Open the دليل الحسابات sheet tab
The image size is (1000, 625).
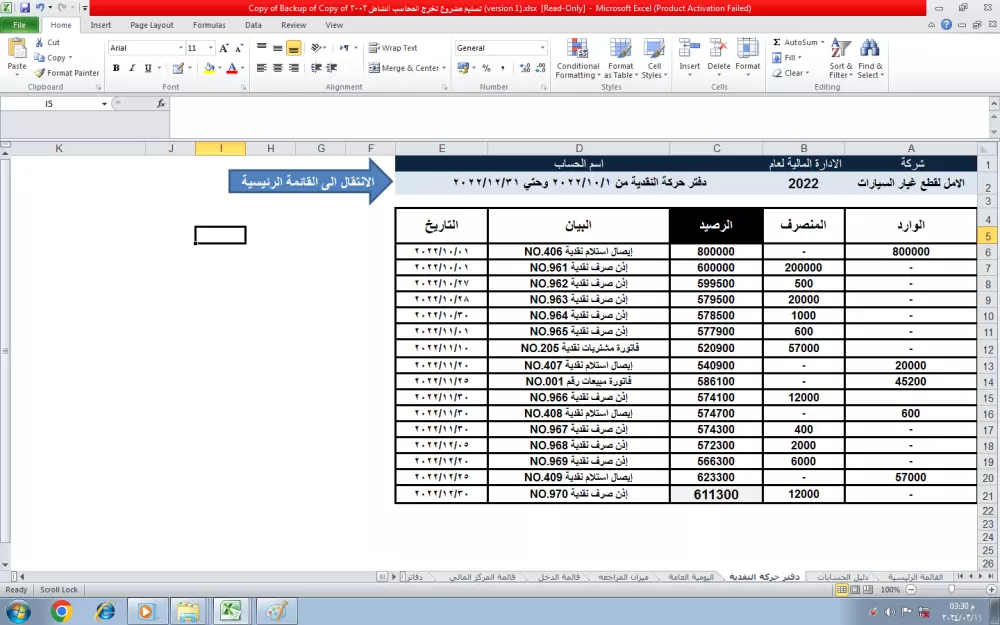coord(842,577)
